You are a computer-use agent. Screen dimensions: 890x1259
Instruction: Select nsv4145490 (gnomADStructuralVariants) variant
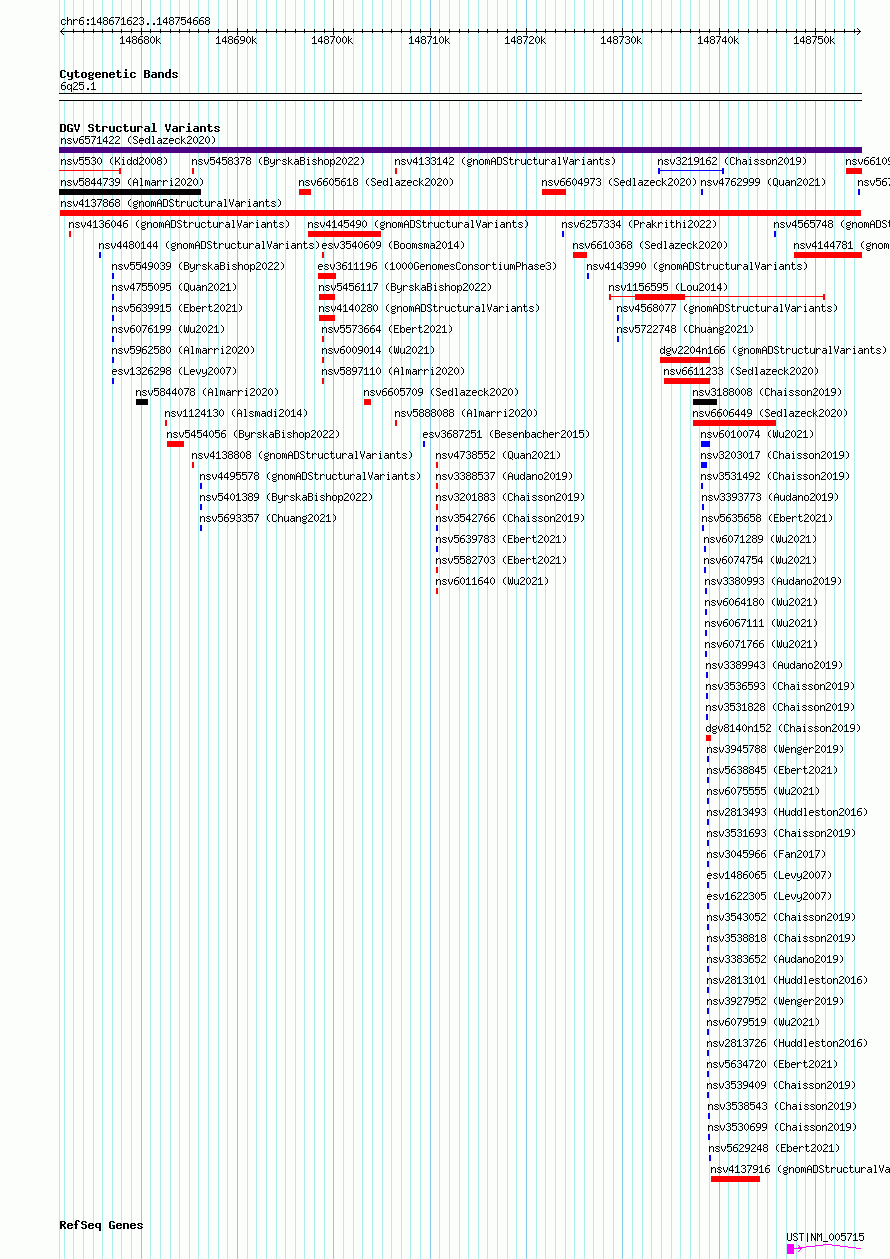coord(418,224)
